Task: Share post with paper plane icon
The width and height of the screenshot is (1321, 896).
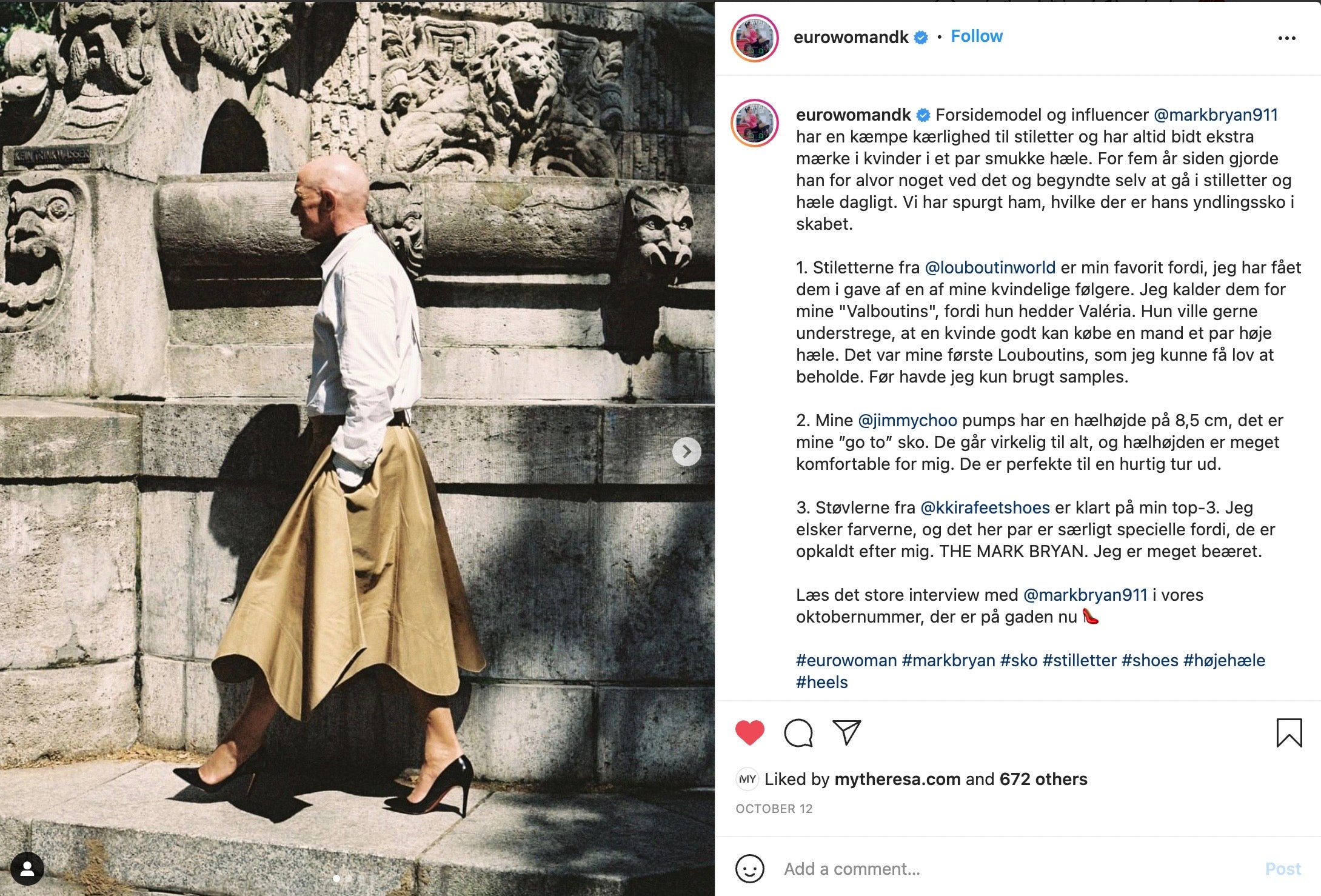Action: 846,732
